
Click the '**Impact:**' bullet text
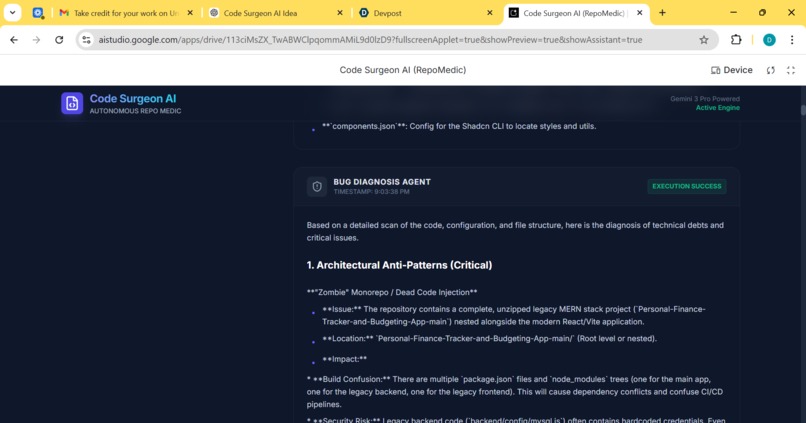[x=344, y=359]
